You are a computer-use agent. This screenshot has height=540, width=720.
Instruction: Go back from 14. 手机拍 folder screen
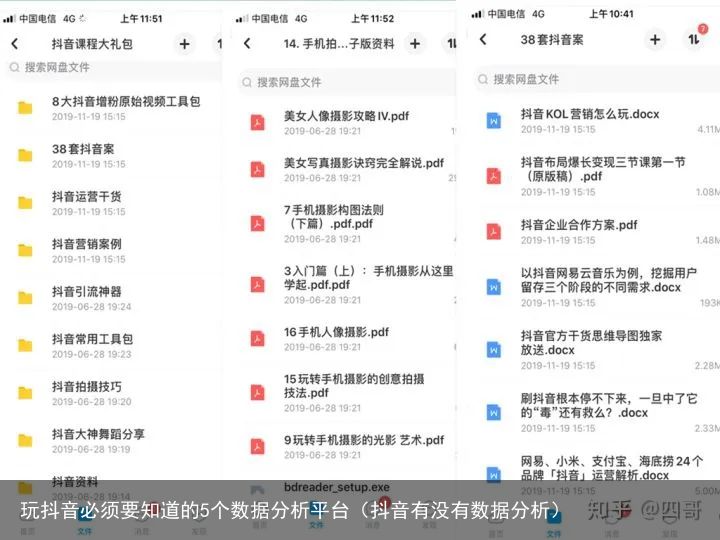click(x=247, y=44)
